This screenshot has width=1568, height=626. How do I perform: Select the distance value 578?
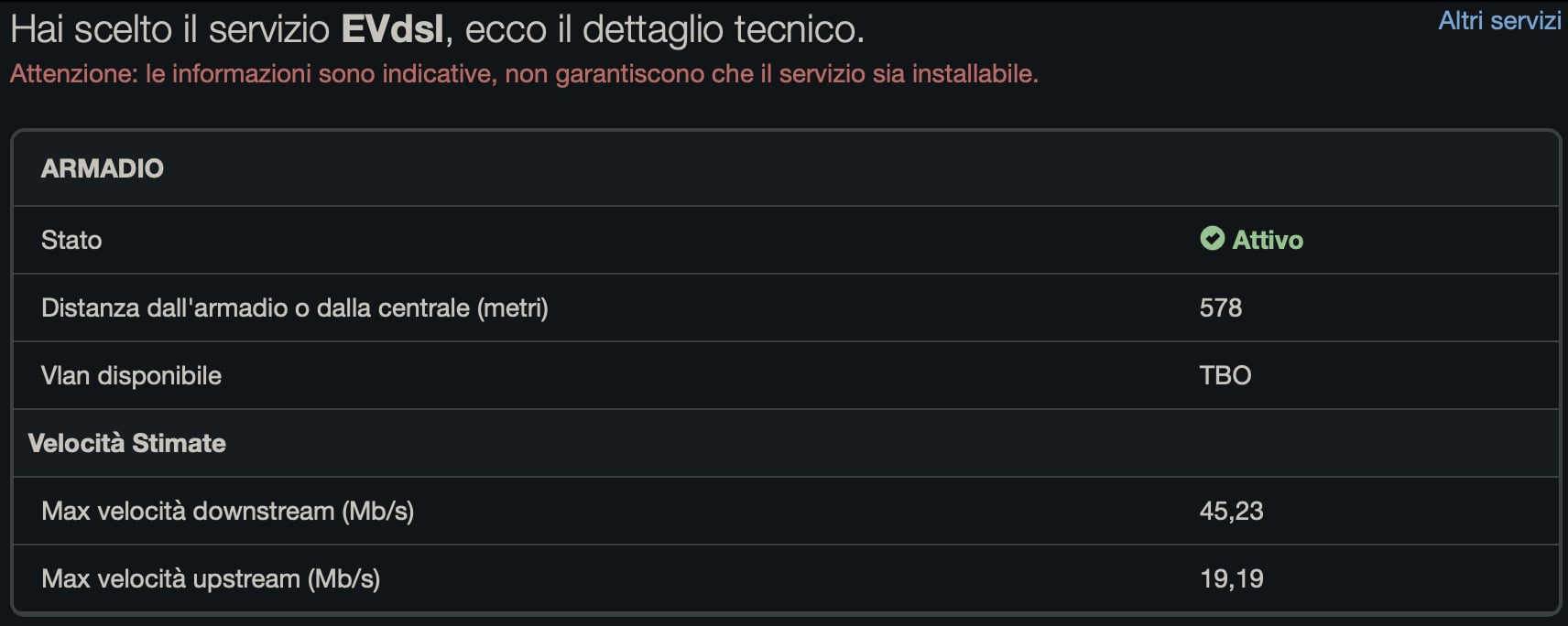click(1221, 308)
